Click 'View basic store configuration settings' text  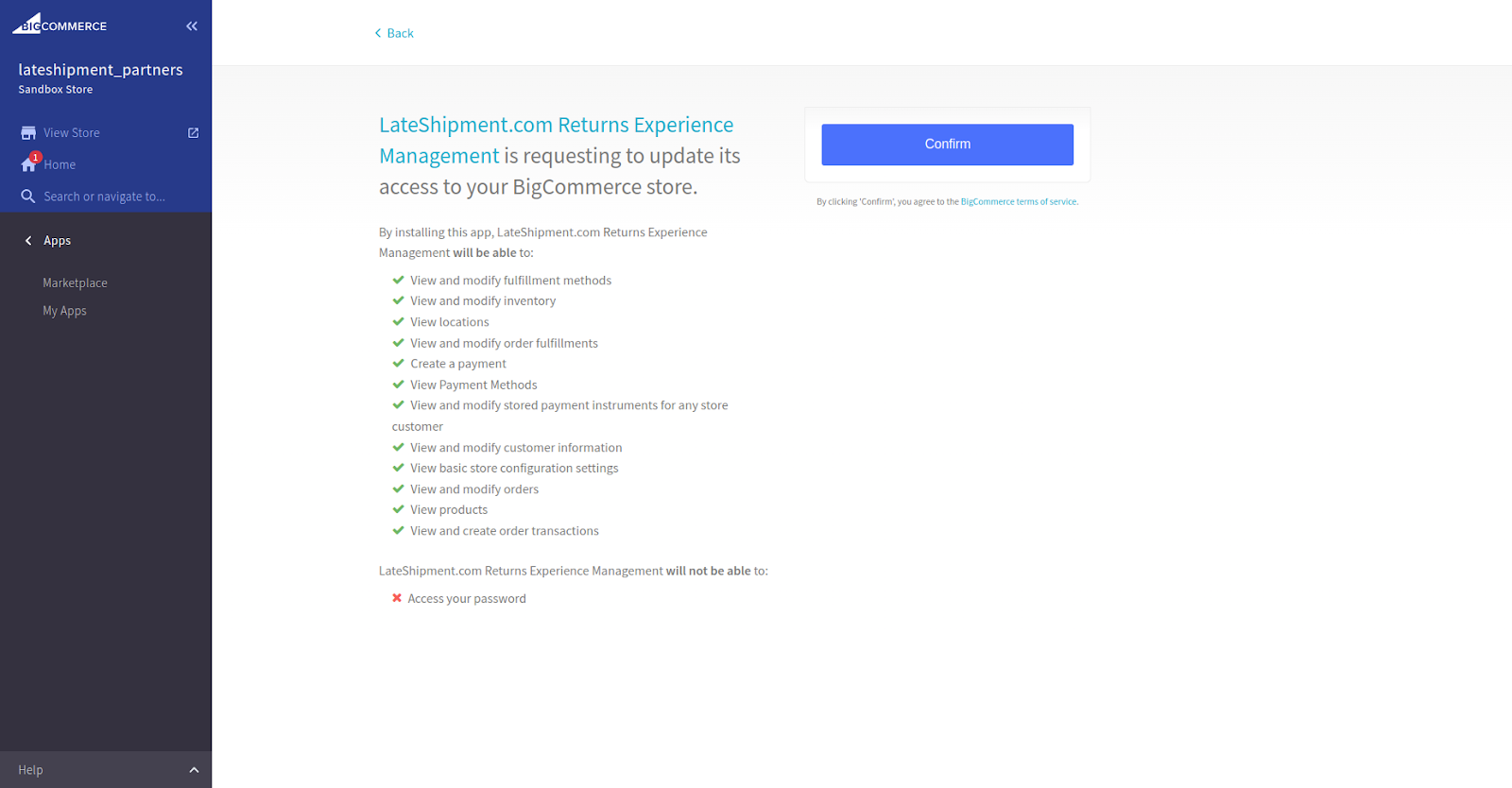[x=514, y=469]
